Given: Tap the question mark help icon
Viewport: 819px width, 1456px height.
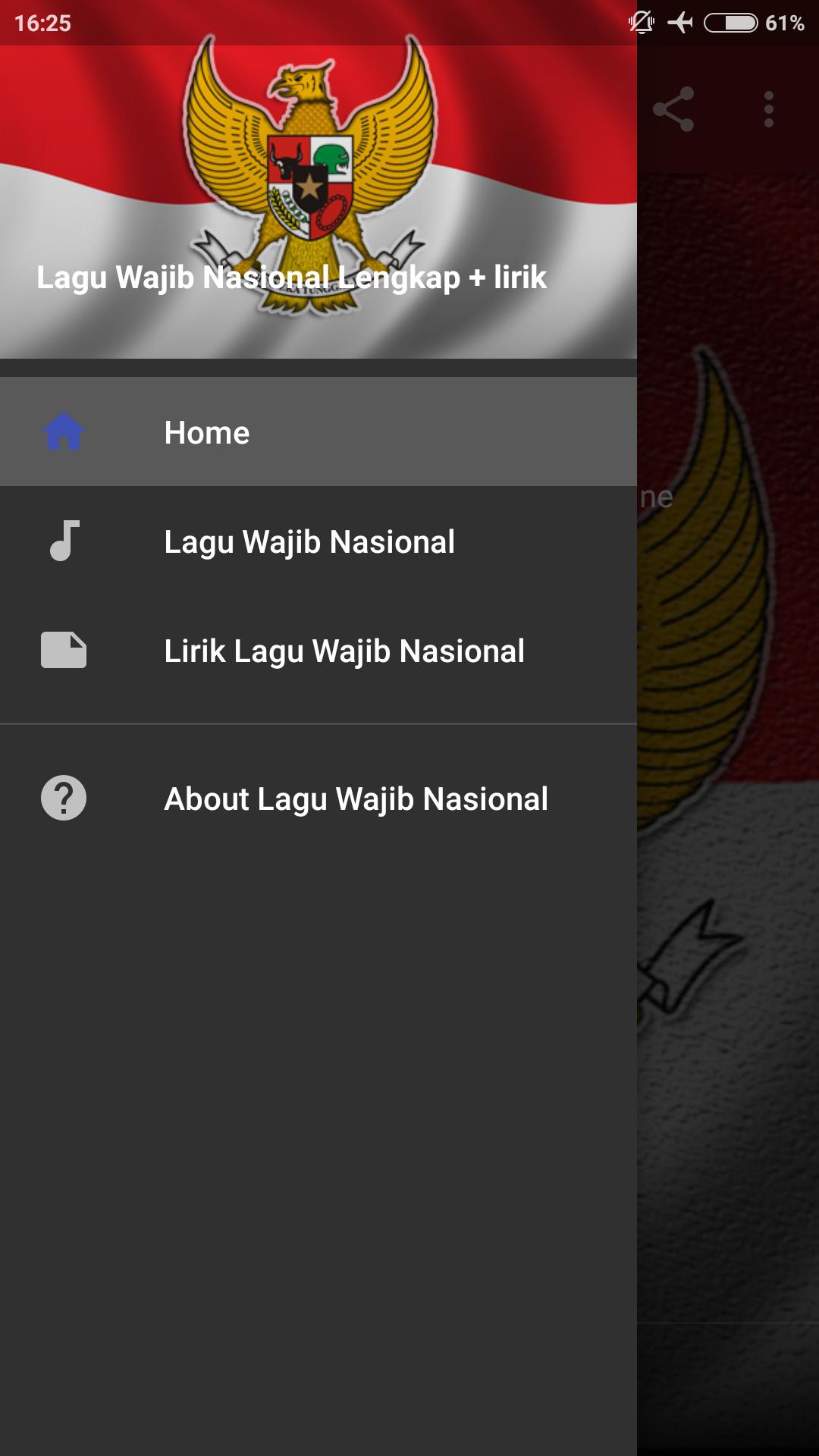Looking at the screenshot, I should pos(64,798).
